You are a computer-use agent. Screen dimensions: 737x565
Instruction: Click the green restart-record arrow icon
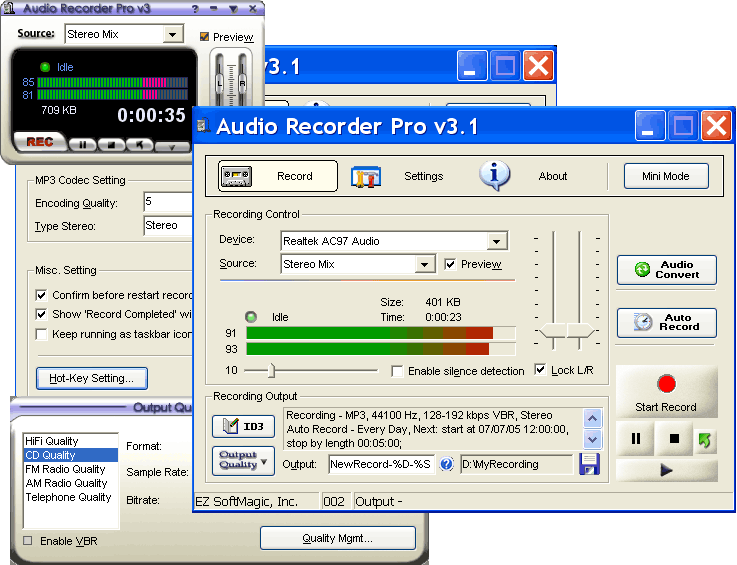705,440
